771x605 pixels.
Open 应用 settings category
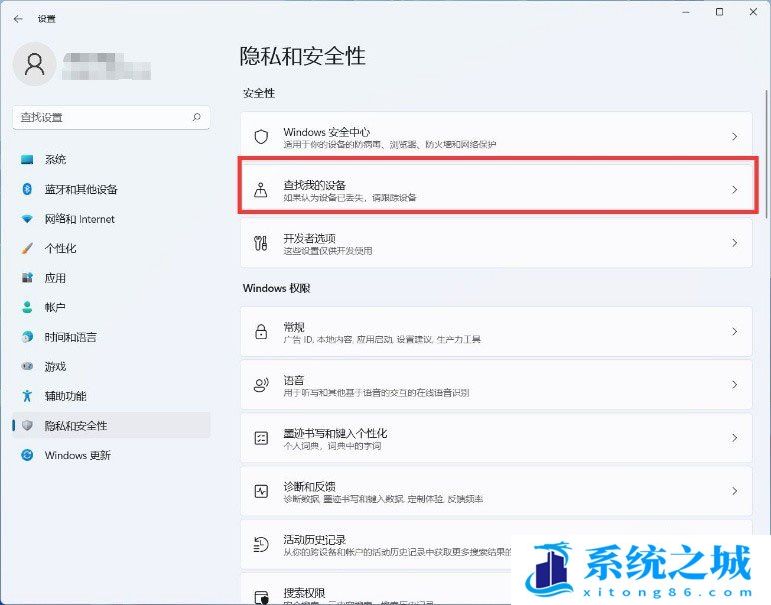point(112,278)
